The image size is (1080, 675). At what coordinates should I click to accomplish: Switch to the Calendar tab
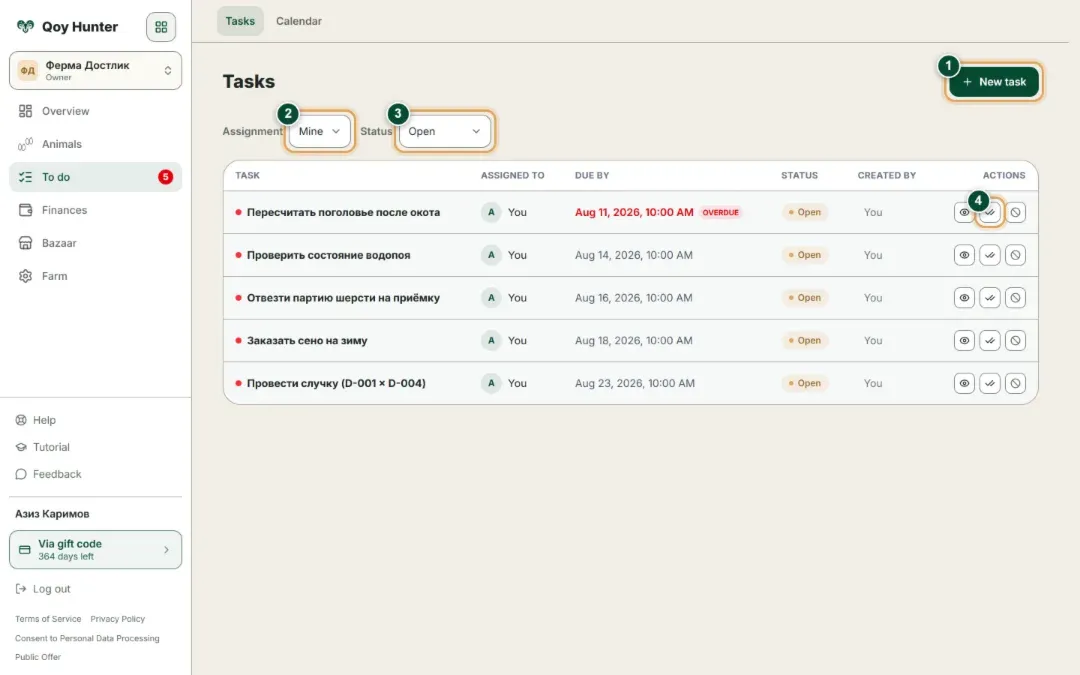point(299,21)
